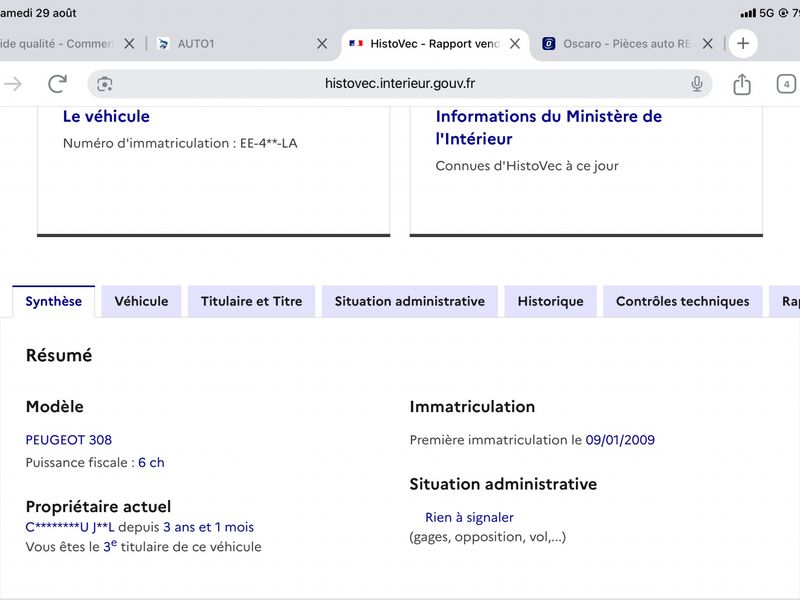
Task: Open the share sheet icon
Action: point(742,84)
